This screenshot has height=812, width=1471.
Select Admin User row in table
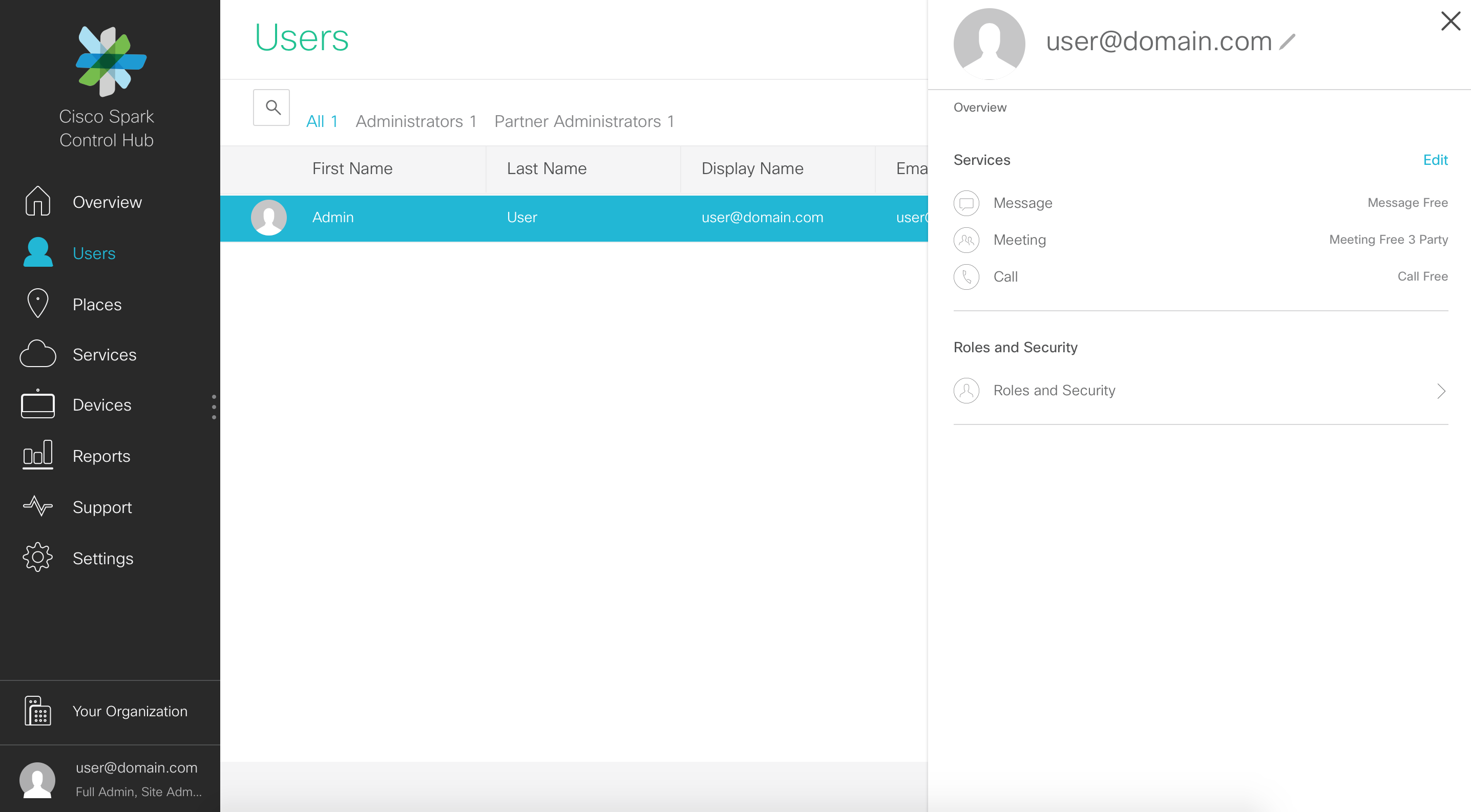pos(576,218)
